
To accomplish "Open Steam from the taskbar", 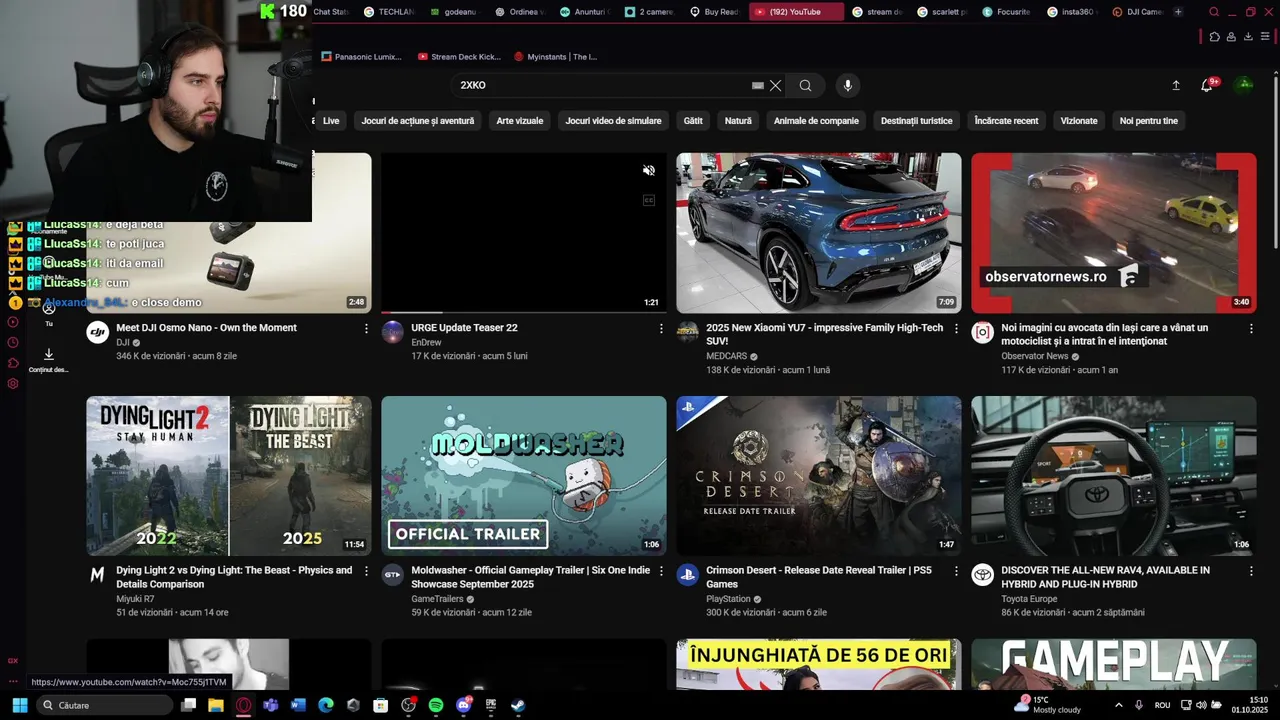I will 517,705.
